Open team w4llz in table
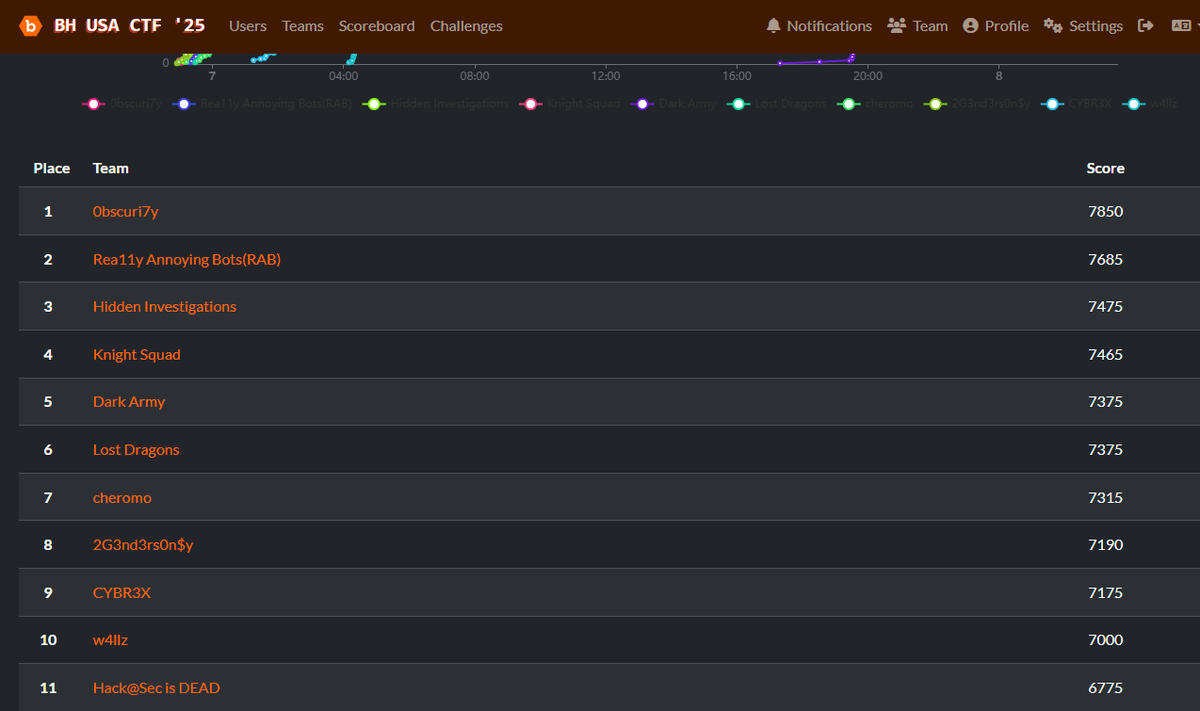The width and height of the screenshot is (1200, 711). [111, 640]
